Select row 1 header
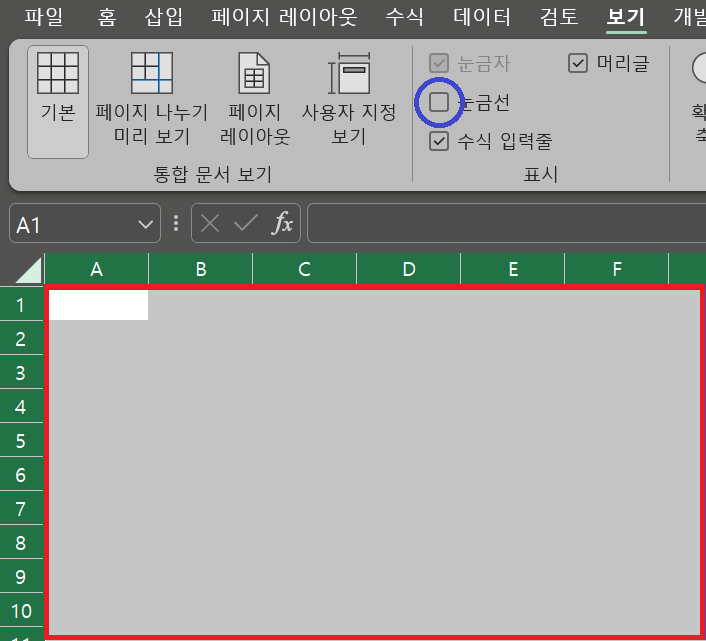The image size is (706, 641). pos(21,305)
